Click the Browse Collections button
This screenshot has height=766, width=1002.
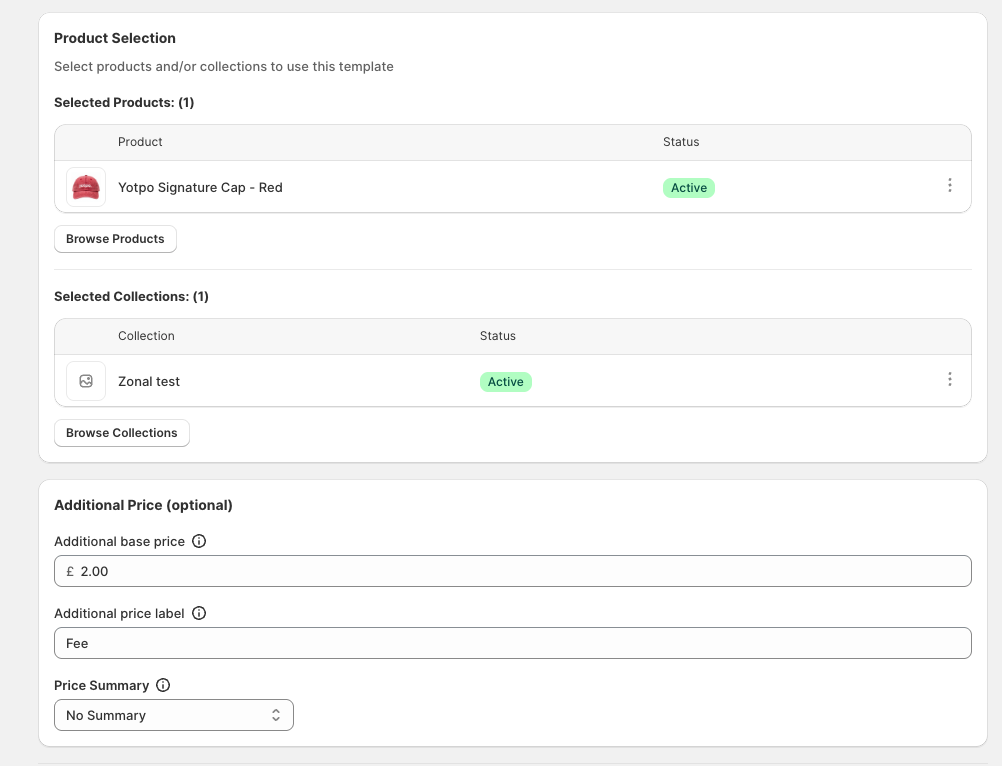click(x=121, y=433)
